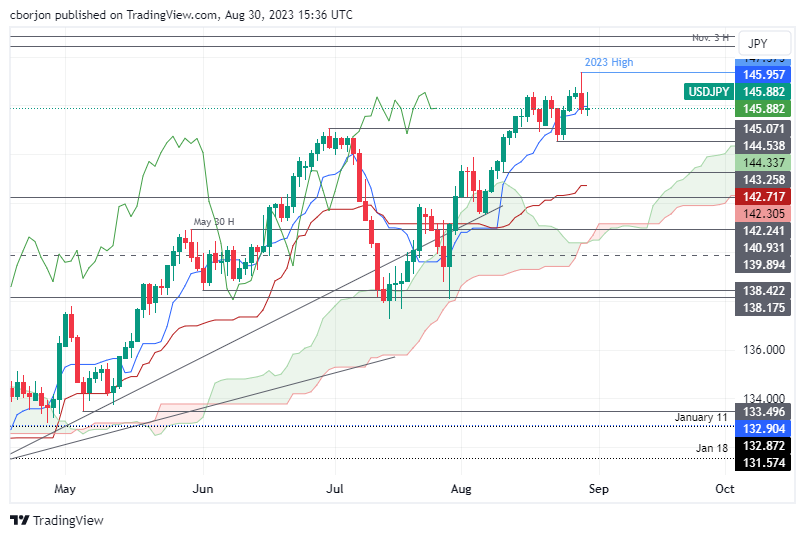Viewport: 805px width, 538px height.
Task: Click the black 131.574 price label
Action: point(765,461)
